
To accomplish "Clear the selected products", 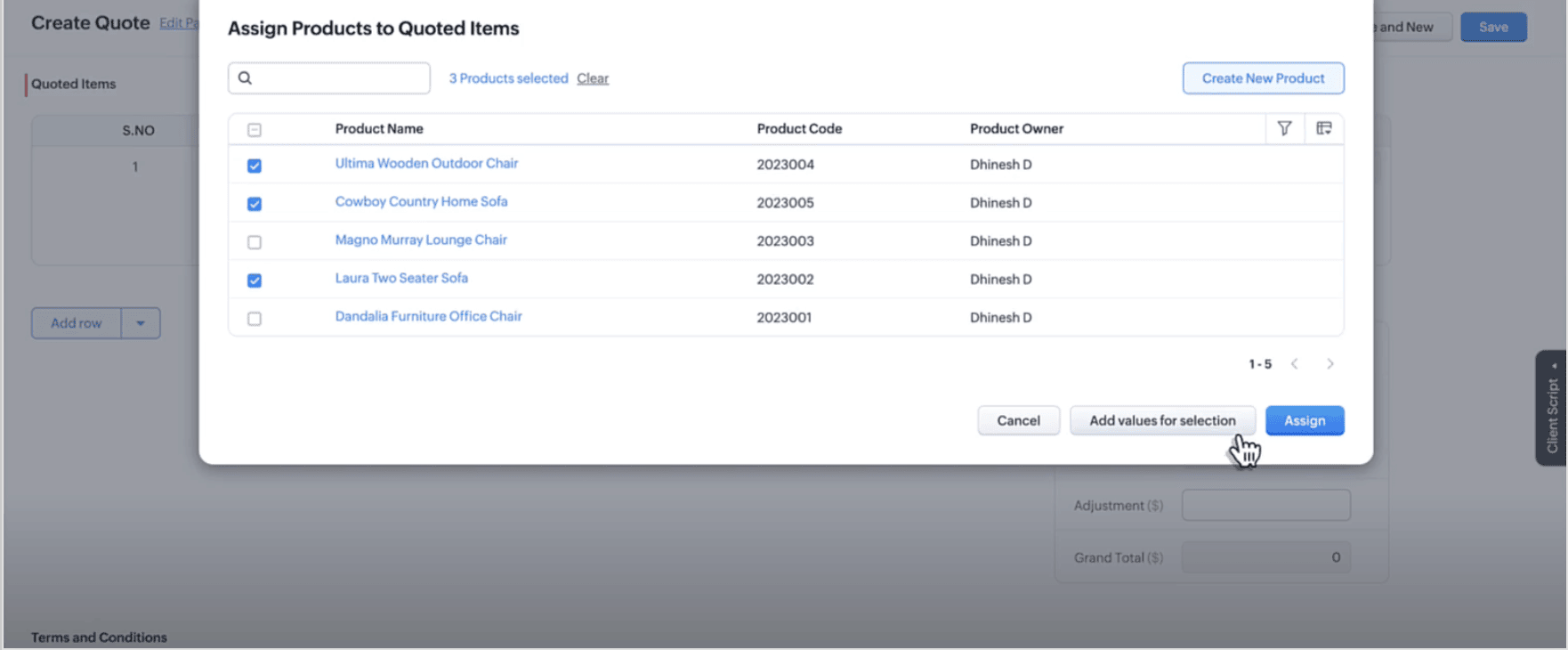I will pos(593,78).
